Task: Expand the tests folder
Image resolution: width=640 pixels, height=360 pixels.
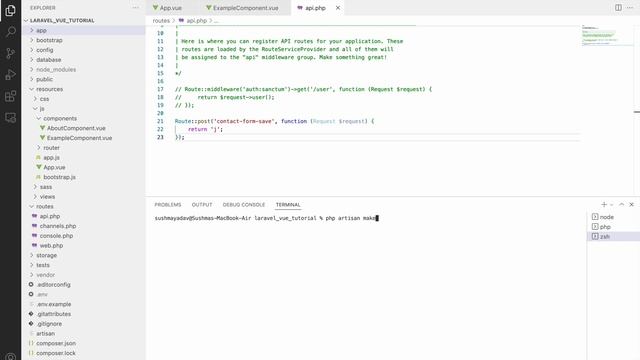Action: tap(83, 265)
